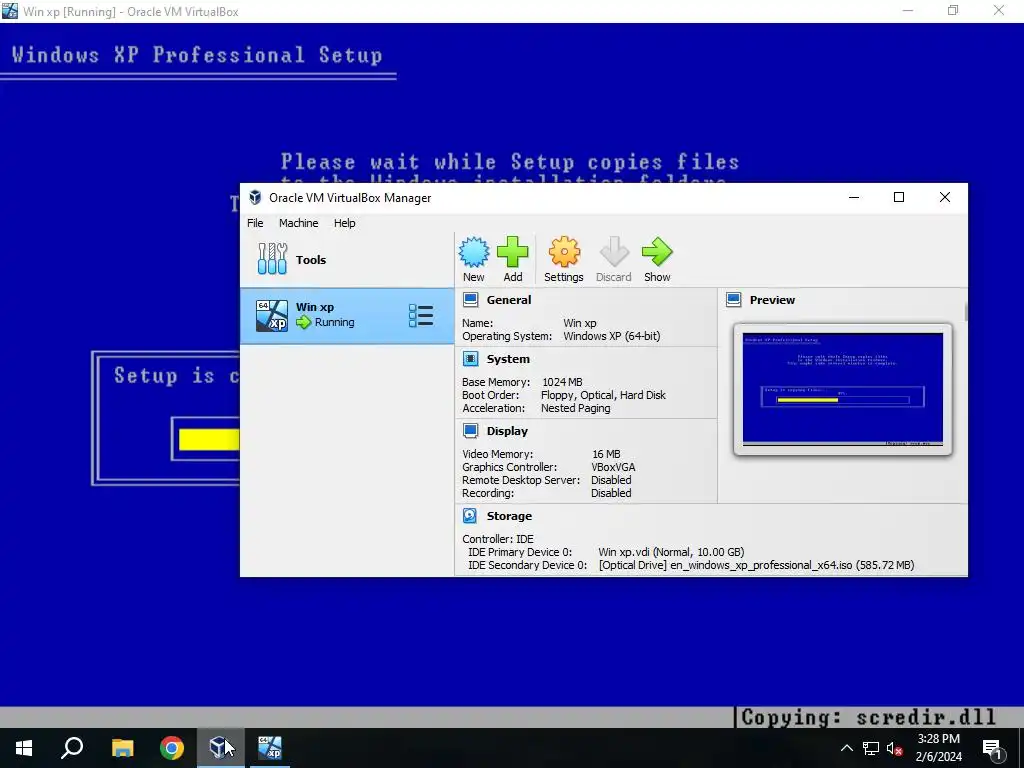Click the details pane vertical scrollbar

click(x=965, y=312)
